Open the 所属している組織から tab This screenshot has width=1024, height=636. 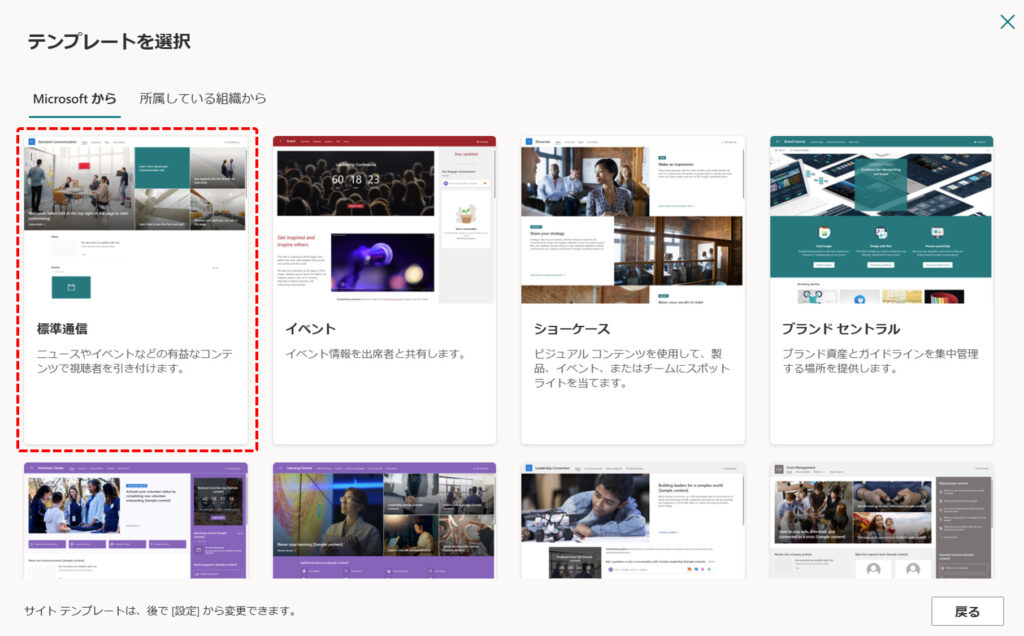coord(202,99)
